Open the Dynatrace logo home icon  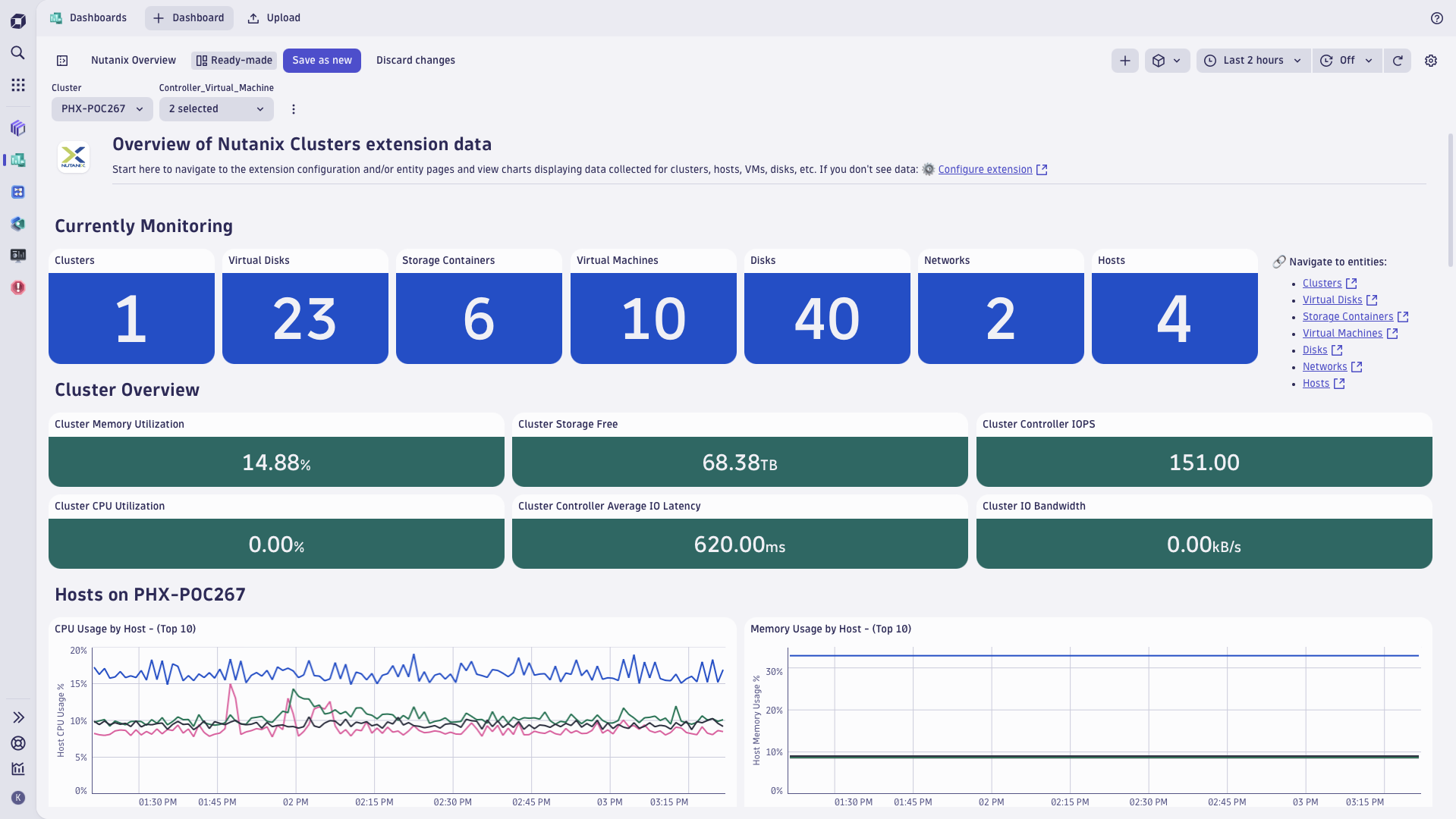(18, 21)
